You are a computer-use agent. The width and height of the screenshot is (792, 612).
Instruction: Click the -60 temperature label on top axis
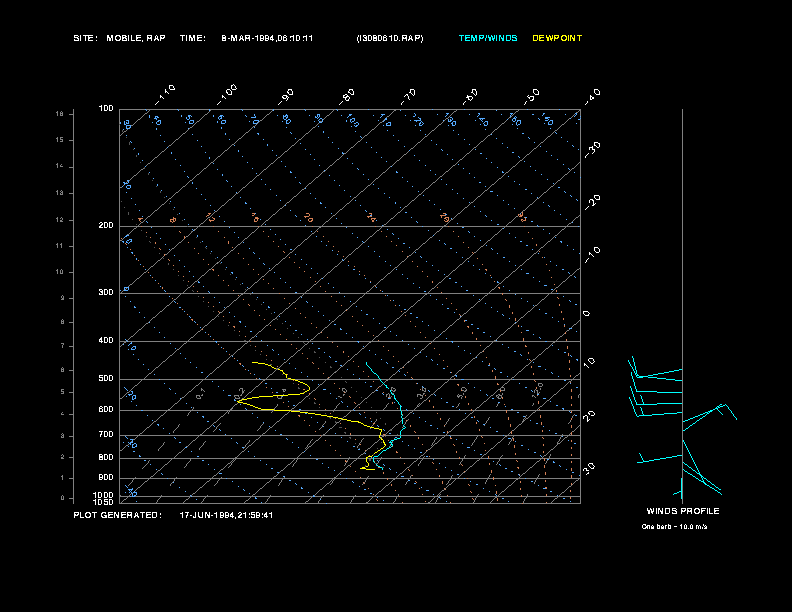[x=470, y=96]
